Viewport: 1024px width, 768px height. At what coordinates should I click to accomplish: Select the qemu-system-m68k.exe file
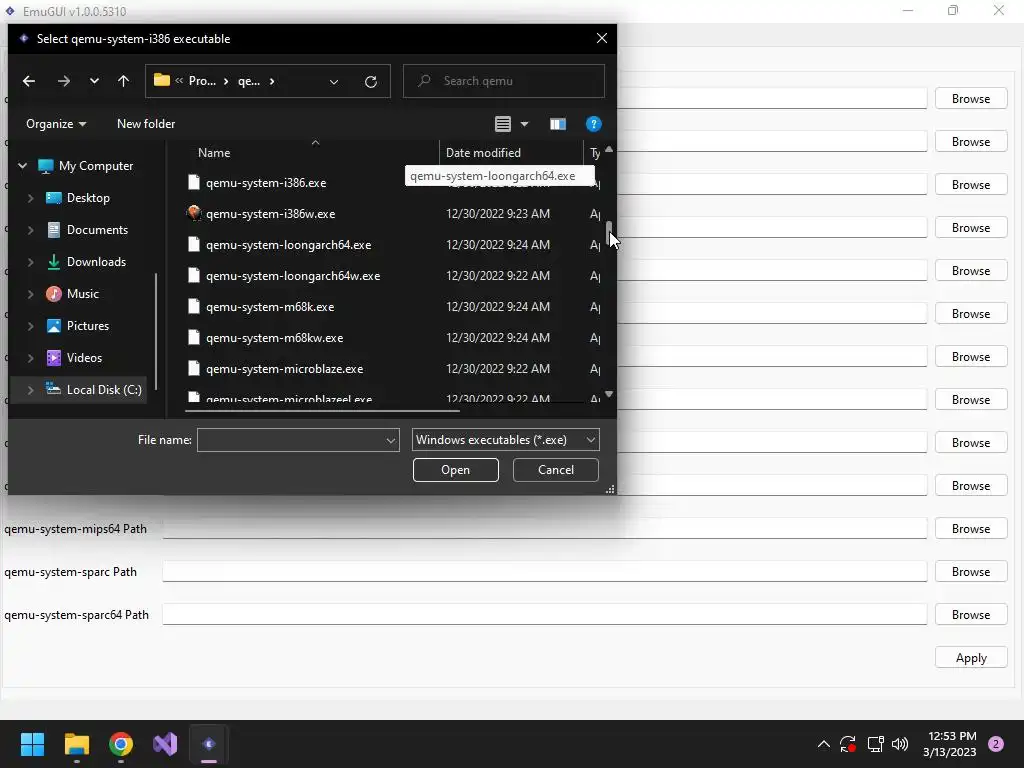270,307
